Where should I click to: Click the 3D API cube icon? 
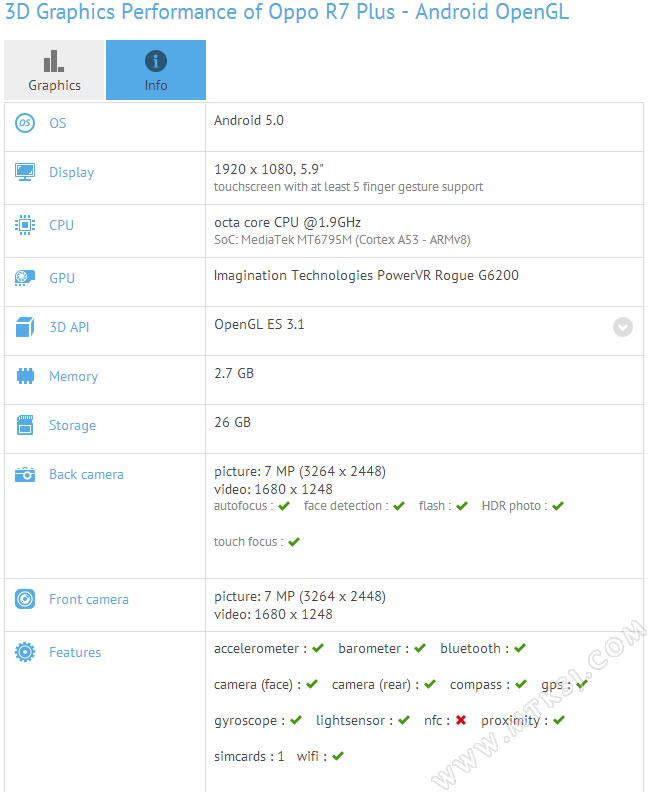[25, 327]
